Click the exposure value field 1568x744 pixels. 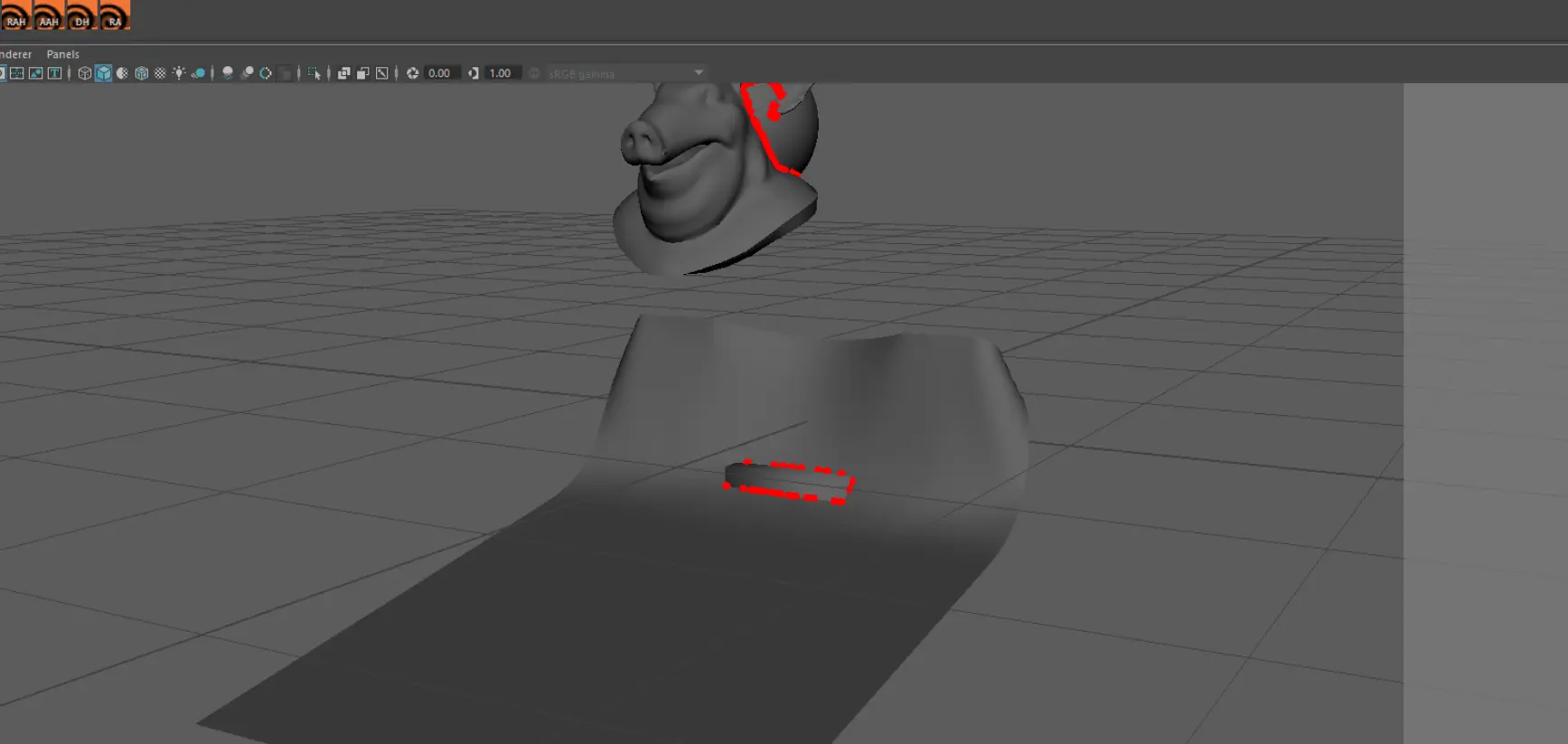(442, 73)
